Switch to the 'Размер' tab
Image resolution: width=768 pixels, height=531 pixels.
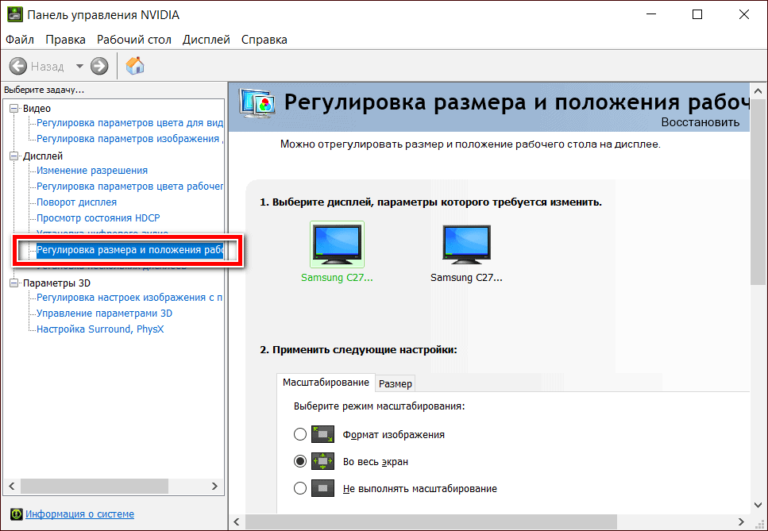point(395,384)
